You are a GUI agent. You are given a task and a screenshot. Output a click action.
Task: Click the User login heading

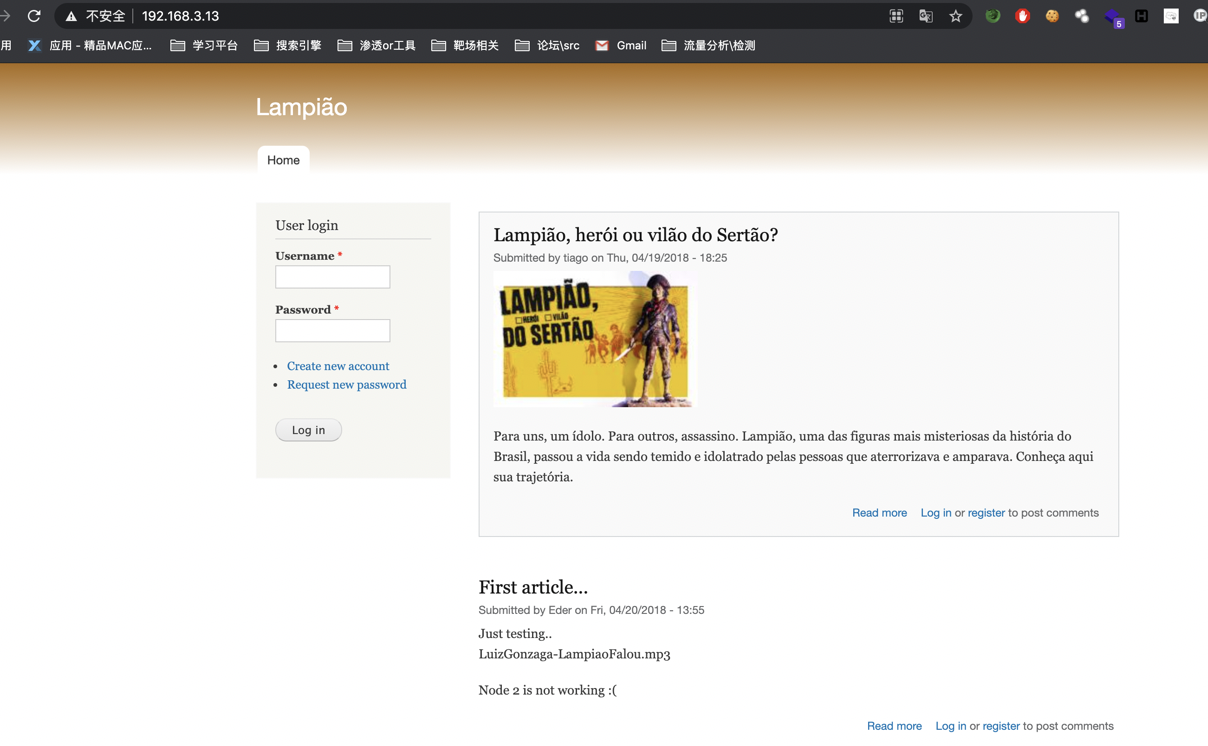pyautogui.click(x=307, y=225)
